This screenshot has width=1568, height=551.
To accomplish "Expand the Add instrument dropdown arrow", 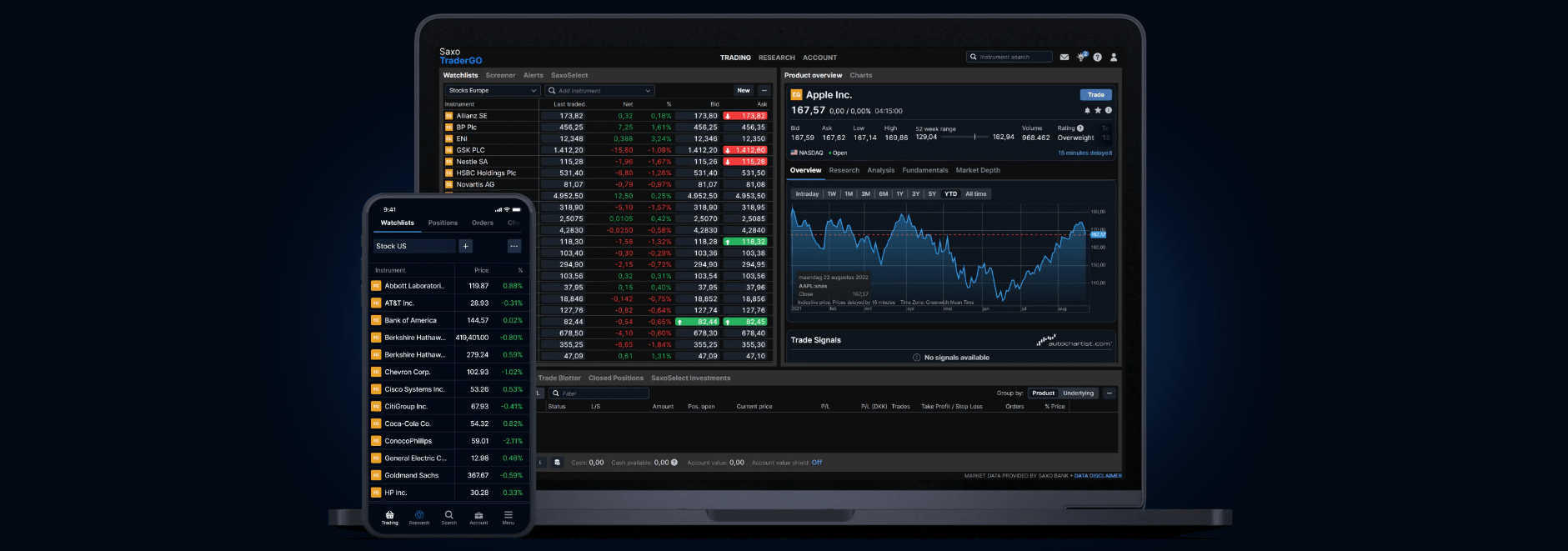I will point(648,91).
